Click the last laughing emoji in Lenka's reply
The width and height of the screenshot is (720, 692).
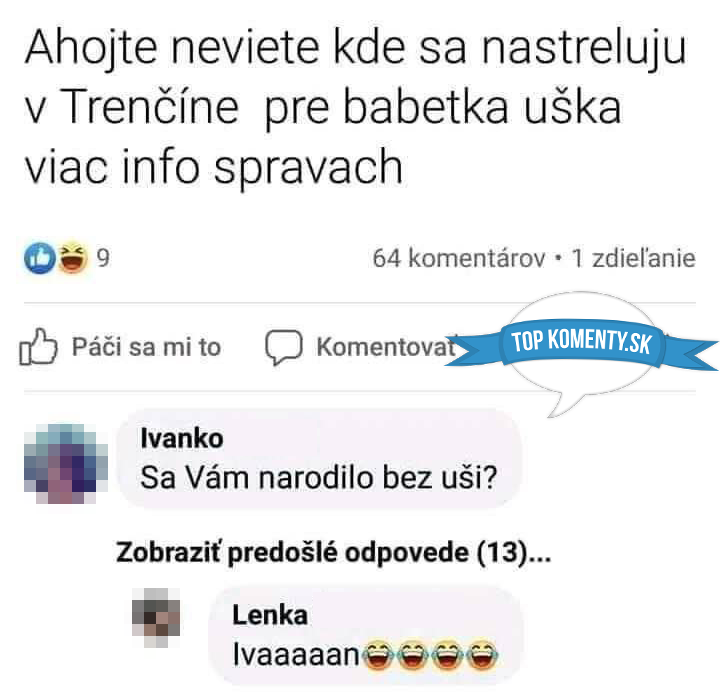pos(482,654)
